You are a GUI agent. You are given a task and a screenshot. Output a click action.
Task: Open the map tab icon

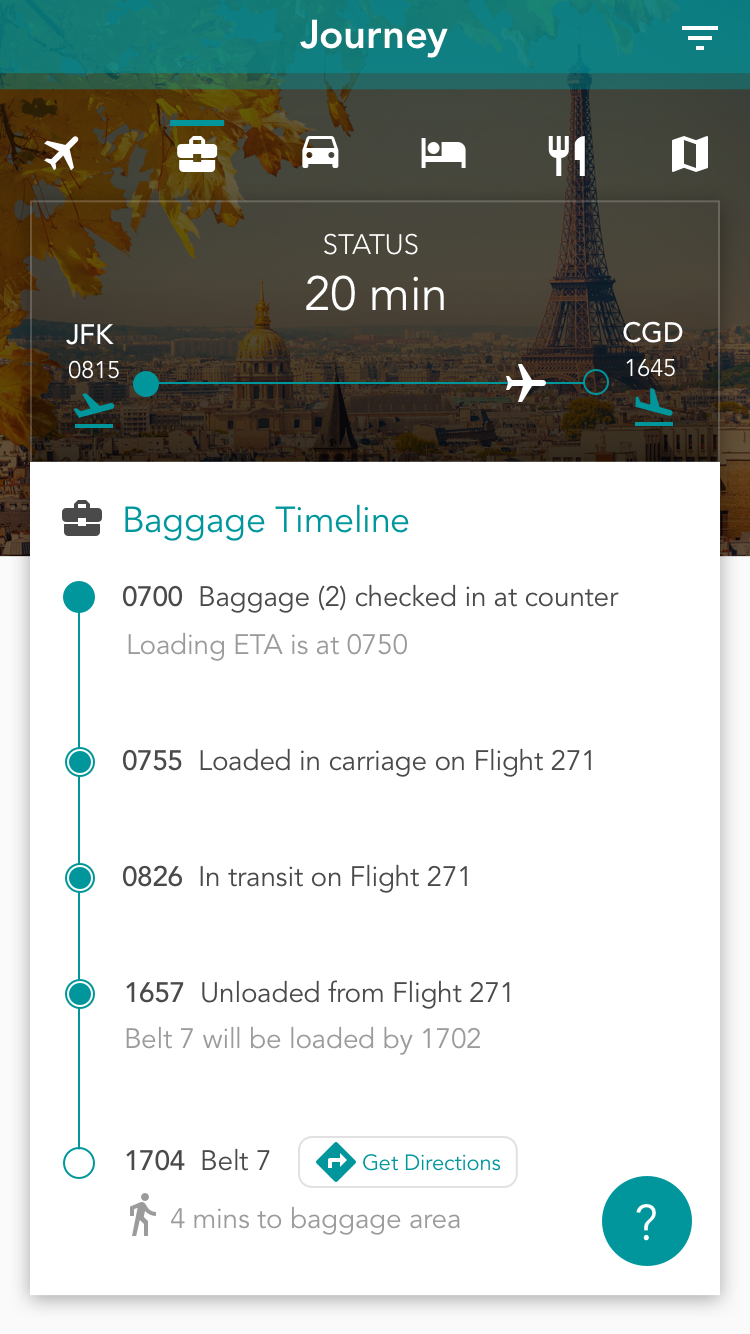click(x=690, y=154)
